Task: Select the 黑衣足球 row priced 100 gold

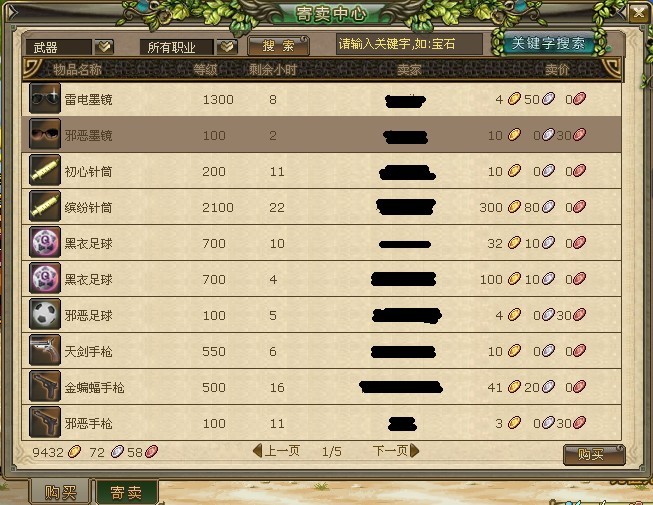Action: click(x=322, y=279)
